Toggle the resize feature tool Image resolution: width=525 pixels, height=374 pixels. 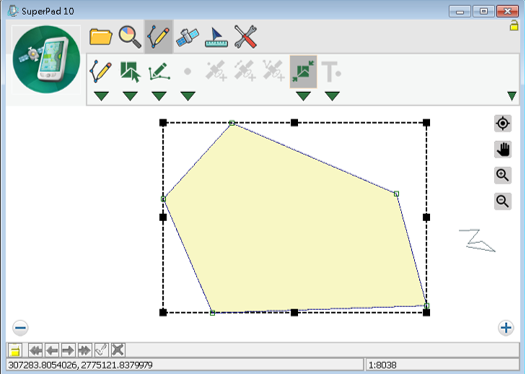pos(303,72)
